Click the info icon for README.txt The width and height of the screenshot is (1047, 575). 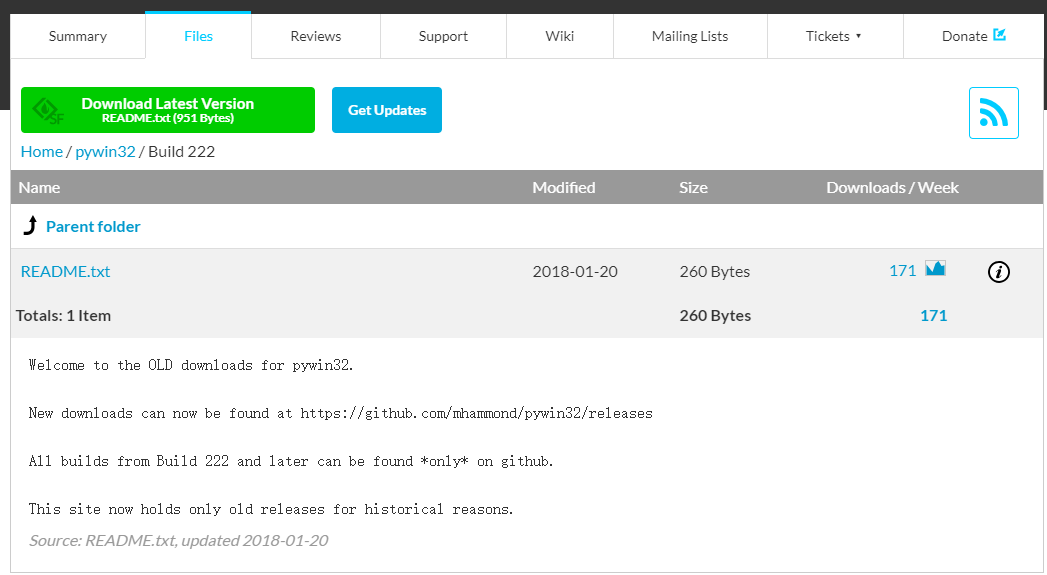coord(999,272)
